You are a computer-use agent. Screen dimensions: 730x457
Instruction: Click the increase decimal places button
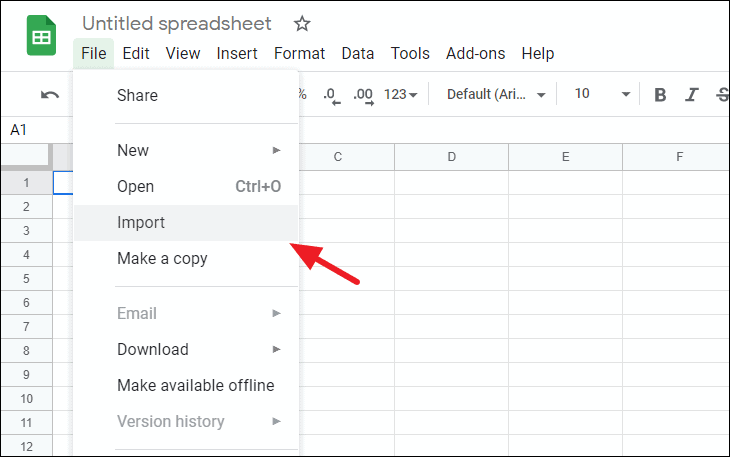[362, 95]
